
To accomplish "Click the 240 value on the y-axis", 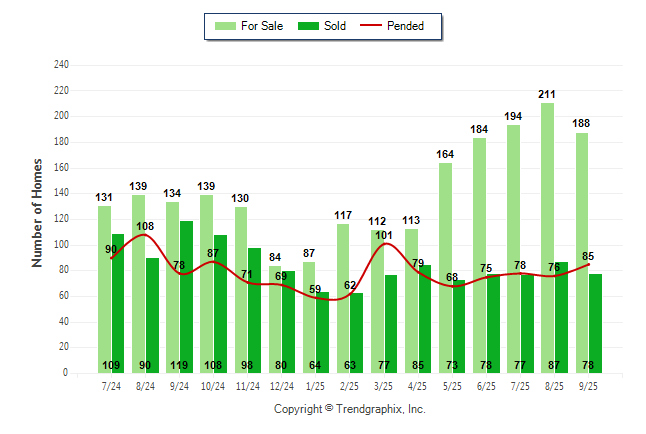I will click(x=61, y=65).
